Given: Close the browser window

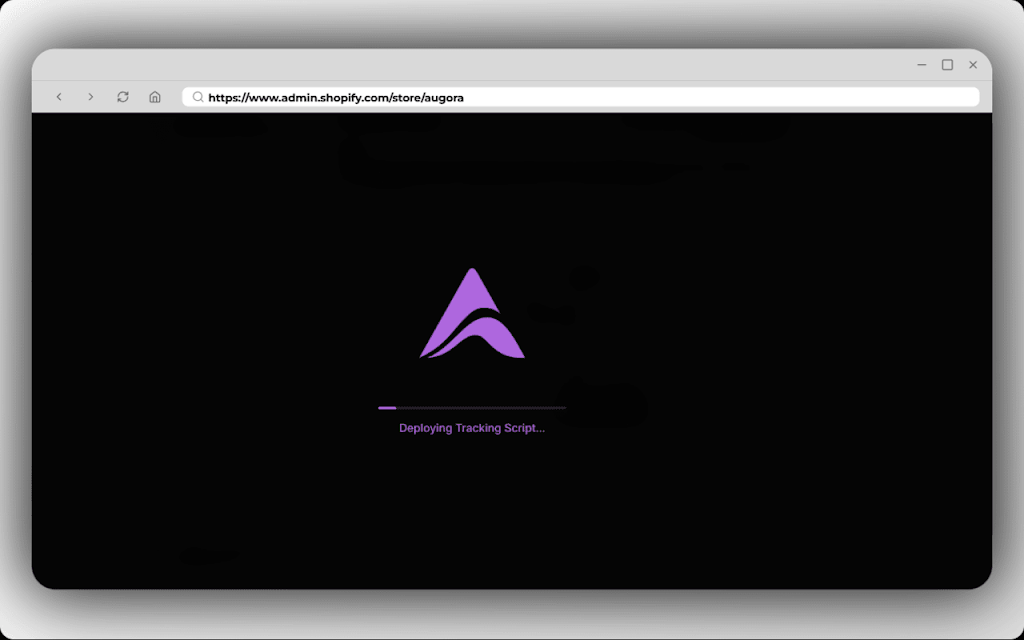Looking at the screenshot, I should pos(973,65).
